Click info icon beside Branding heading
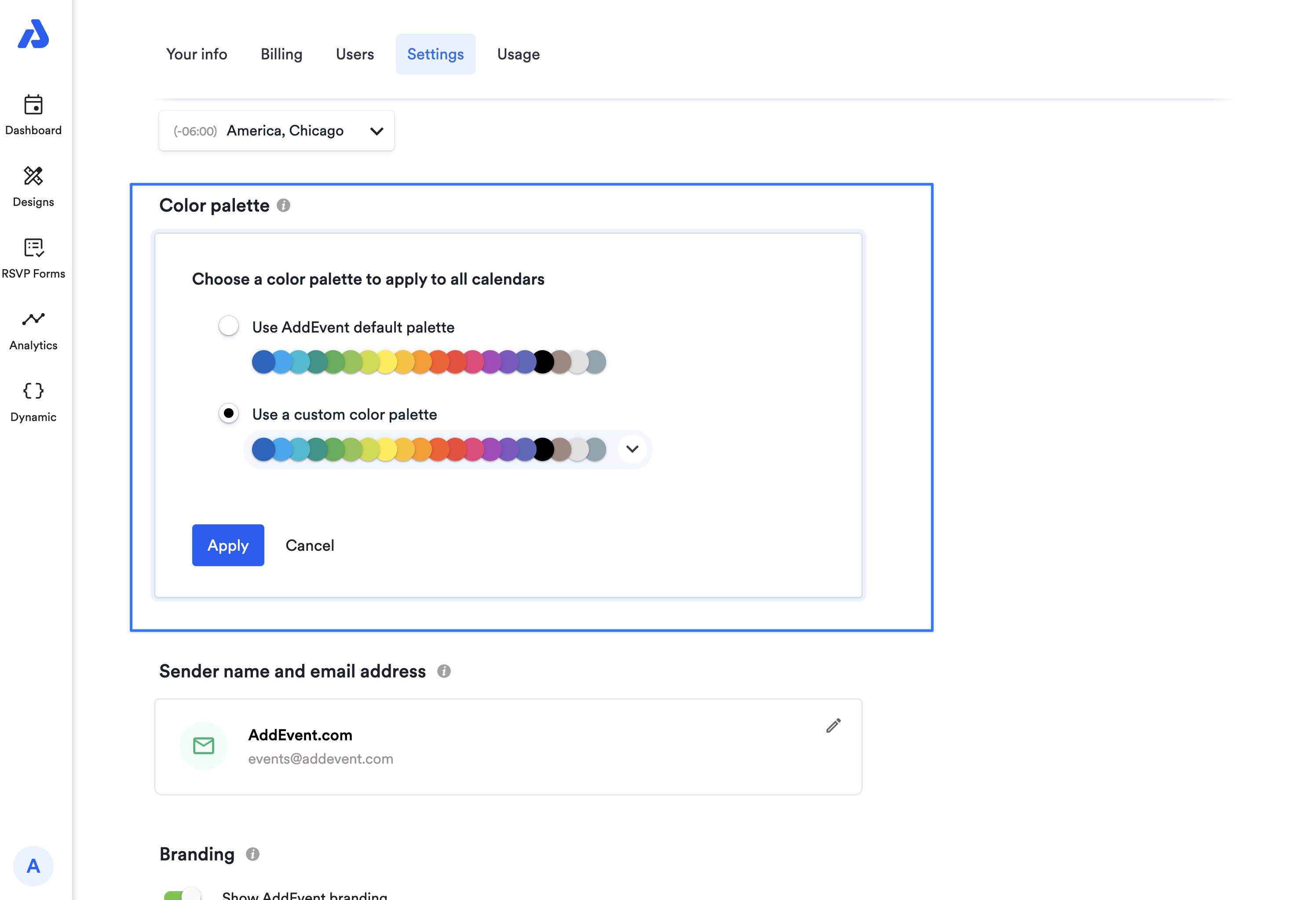This screenshot has height=900, width=1316. pos(252,854)
